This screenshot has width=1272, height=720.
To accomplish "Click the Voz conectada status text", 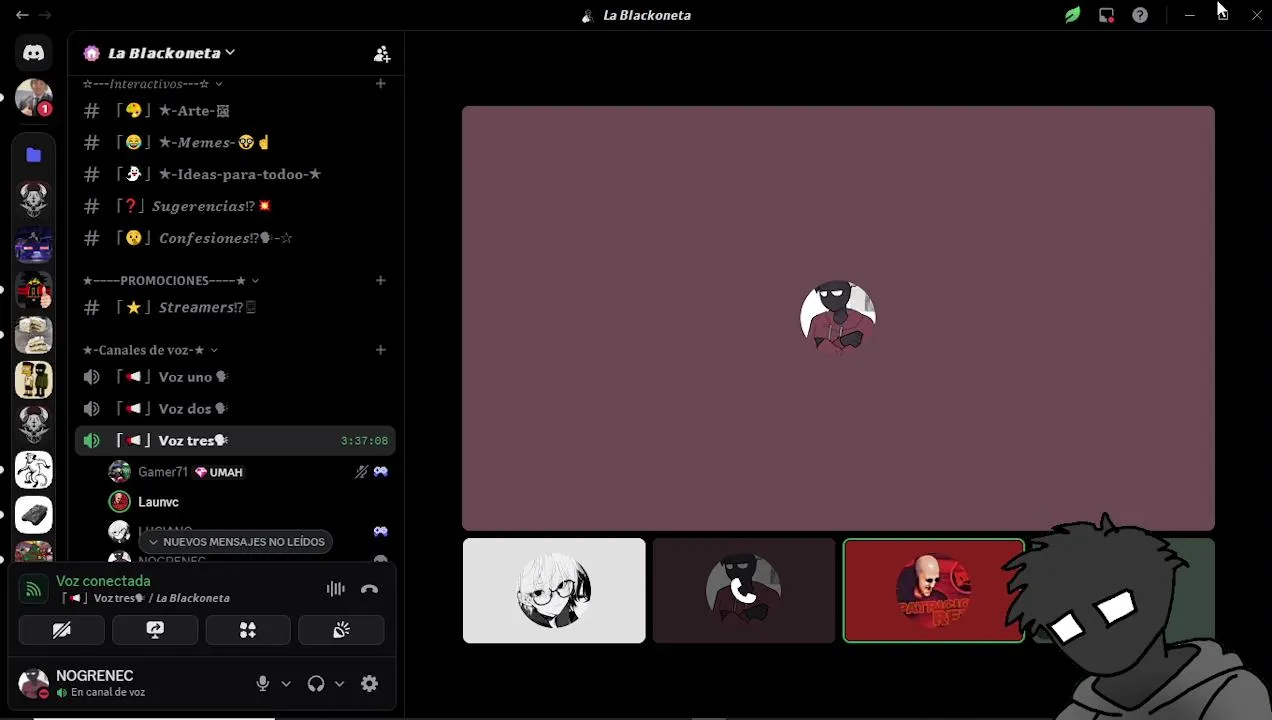I will (103, 581).
